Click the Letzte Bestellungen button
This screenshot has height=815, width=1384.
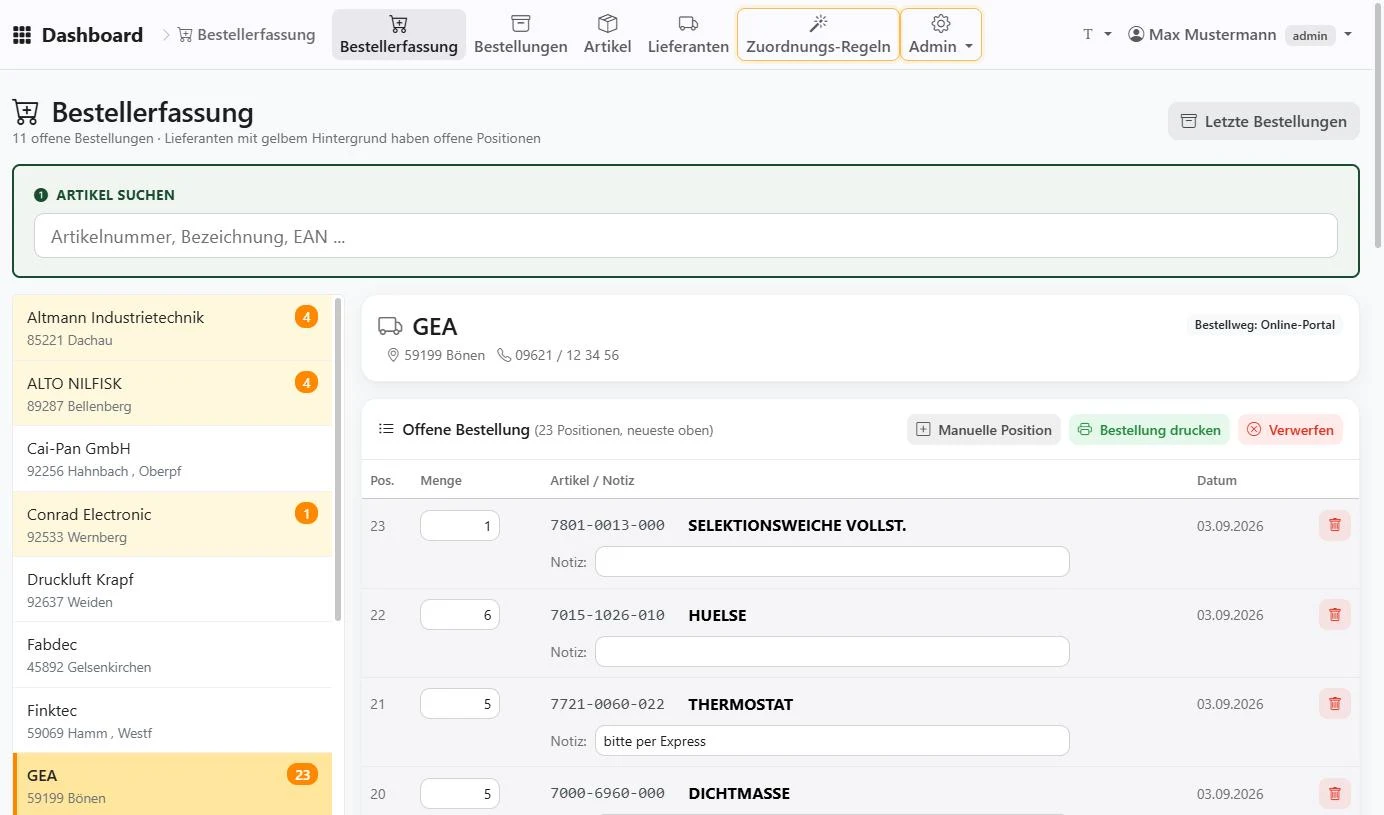(x=1264, y=121)
